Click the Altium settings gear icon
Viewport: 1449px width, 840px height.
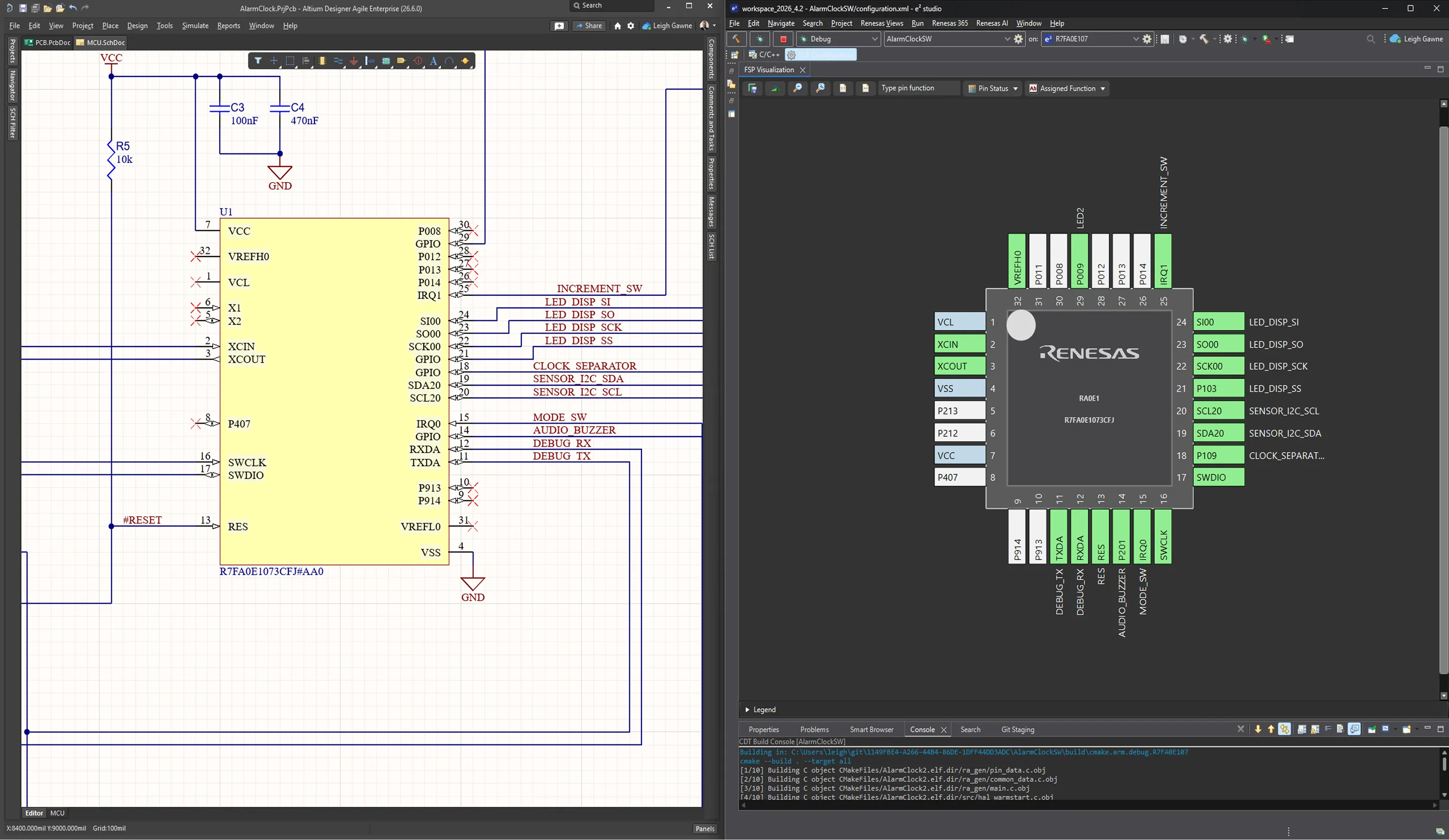[631, 26]
